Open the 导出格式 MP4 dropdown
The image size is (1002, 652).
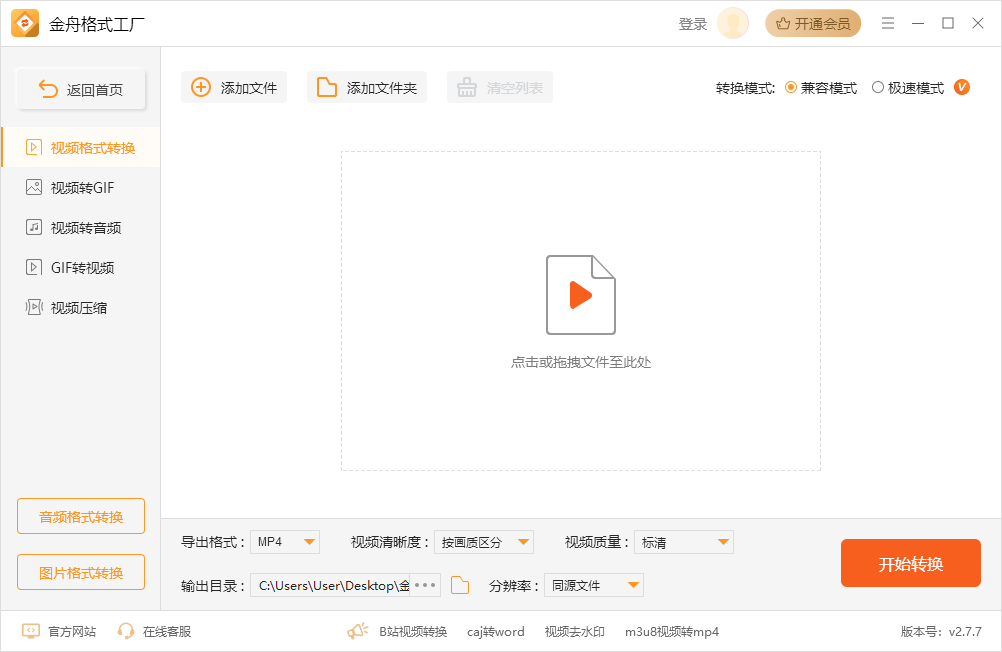click(x=285, y=541)
